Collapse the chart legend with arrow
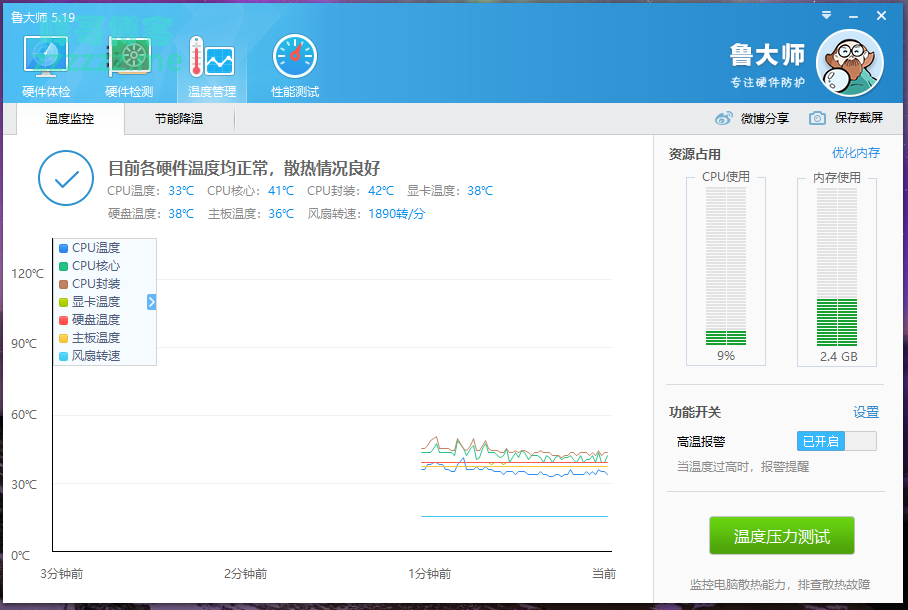Image resolution: width=908 pixels, height=610 pixels. click(151, 302)
